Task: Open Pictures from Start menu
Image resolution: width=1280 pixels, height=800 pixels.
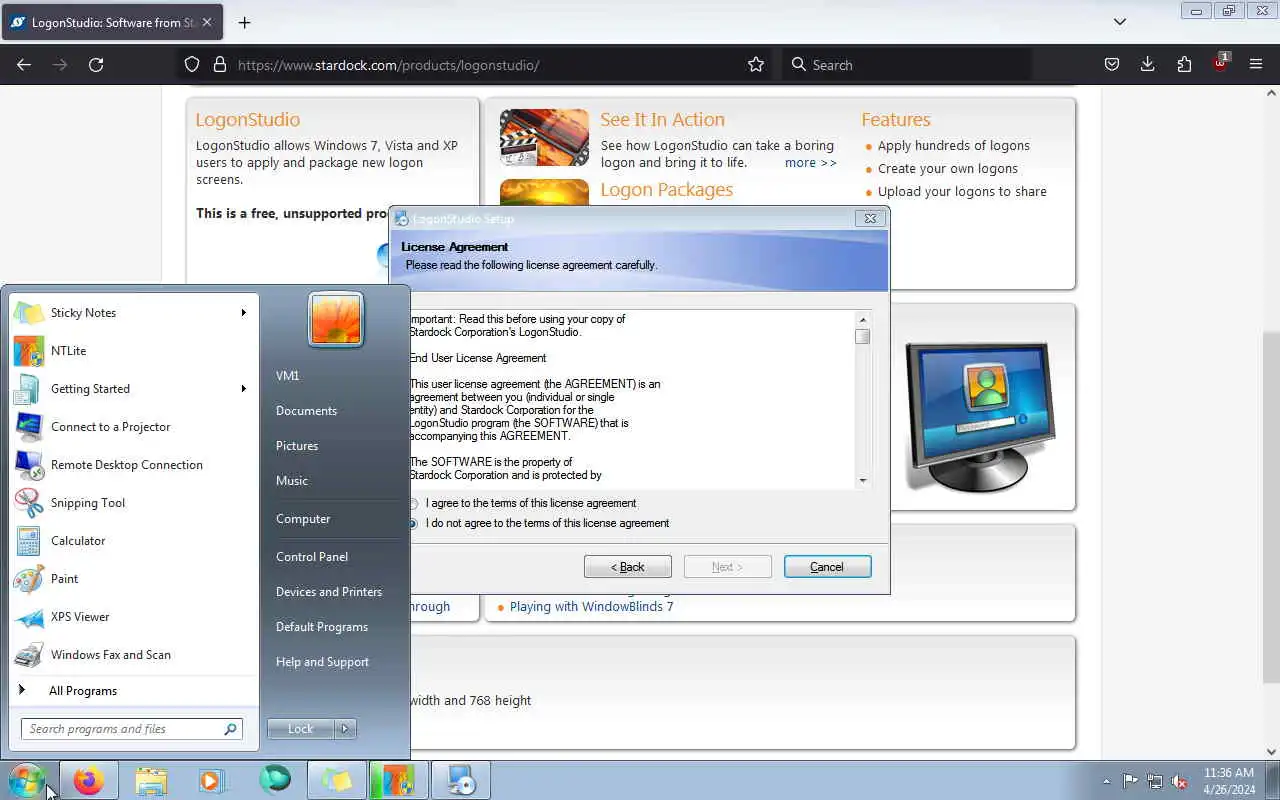Action: point(297,446)
